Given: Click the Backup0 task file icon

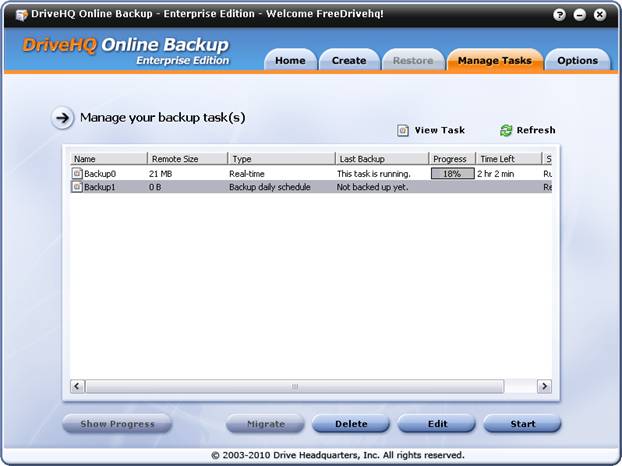Looking at the screenshot, I should pyautogui.click(x=77, y=173).
